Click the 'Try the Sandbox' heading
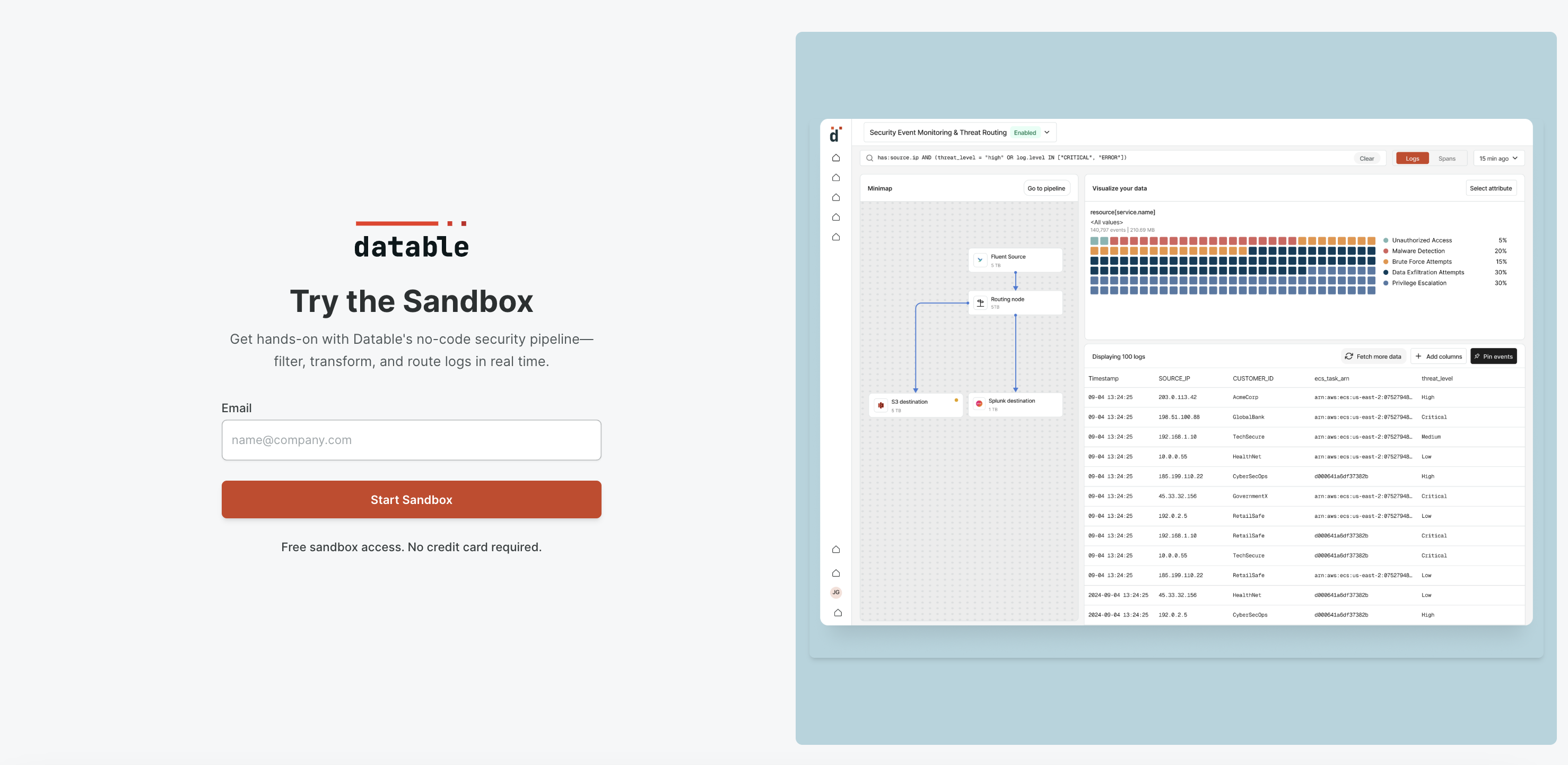The image size is (1568, 765). click(412, 301)
